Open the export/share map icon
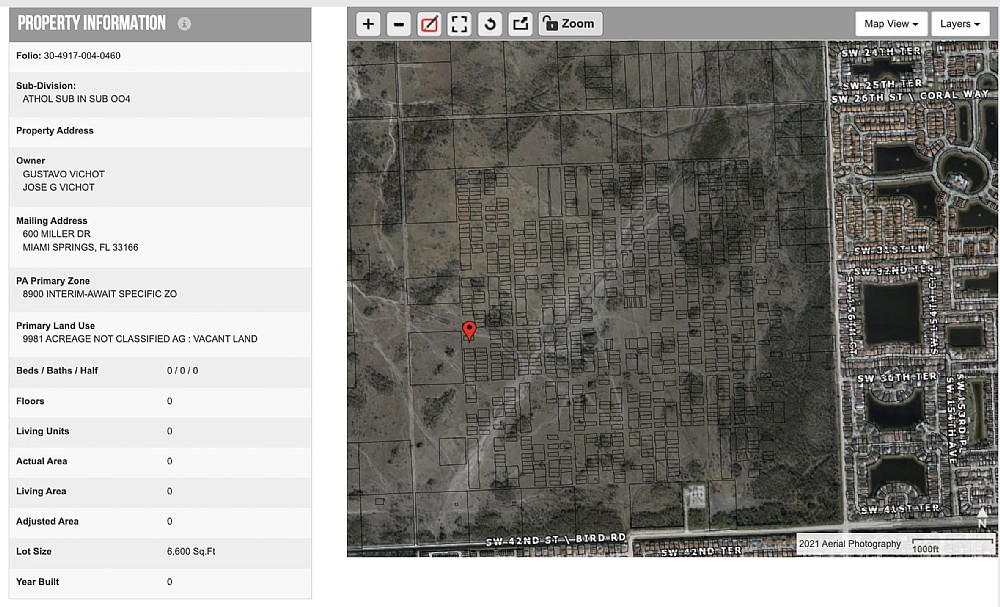Image resolution: width=1000 pixels, height=607 pixels. [x=520, y=24]
